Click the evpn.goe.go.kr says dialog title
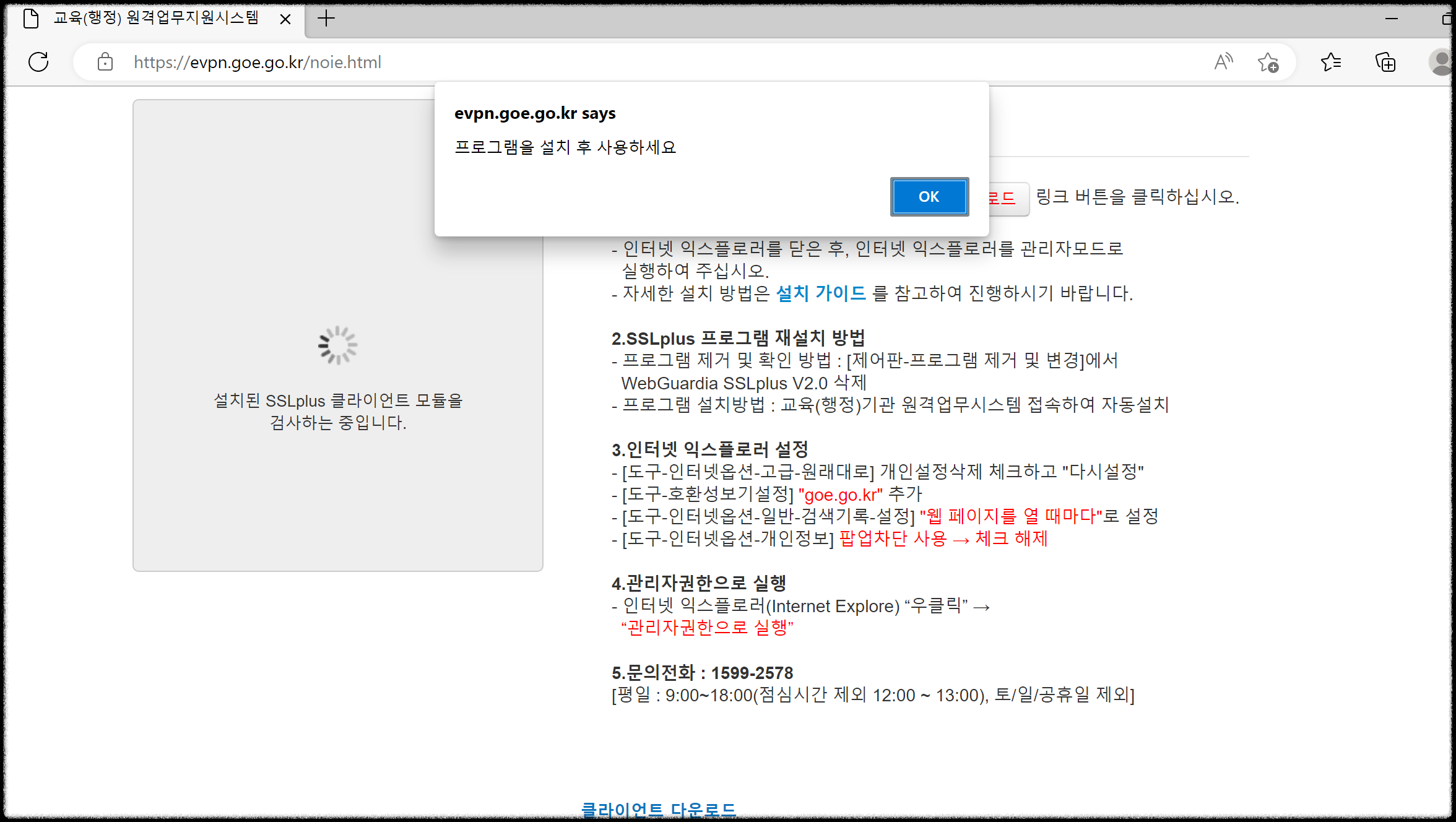The image size is (1456, 822). (535, 113)
